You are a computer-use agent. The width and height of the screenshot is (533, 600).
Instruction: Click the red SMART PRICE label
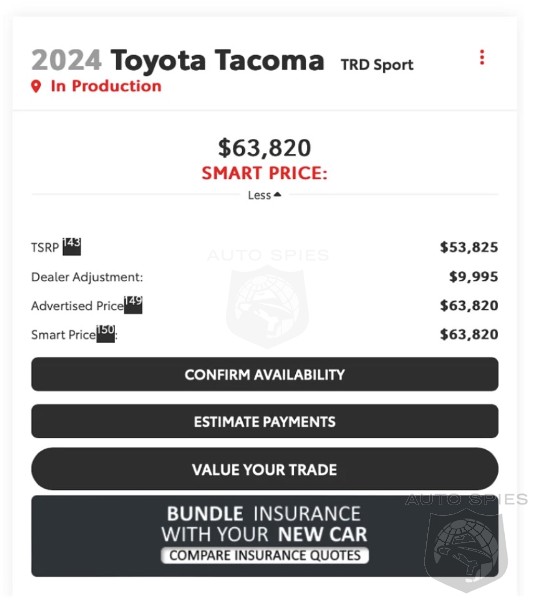[x=264, y=173]
